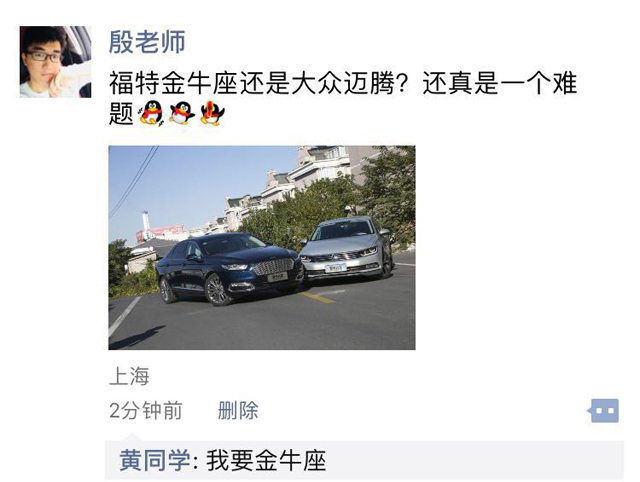This screenshot has width=640, height=482.
Task: Click the red billboard in the photo
Action: click(160, 232)
